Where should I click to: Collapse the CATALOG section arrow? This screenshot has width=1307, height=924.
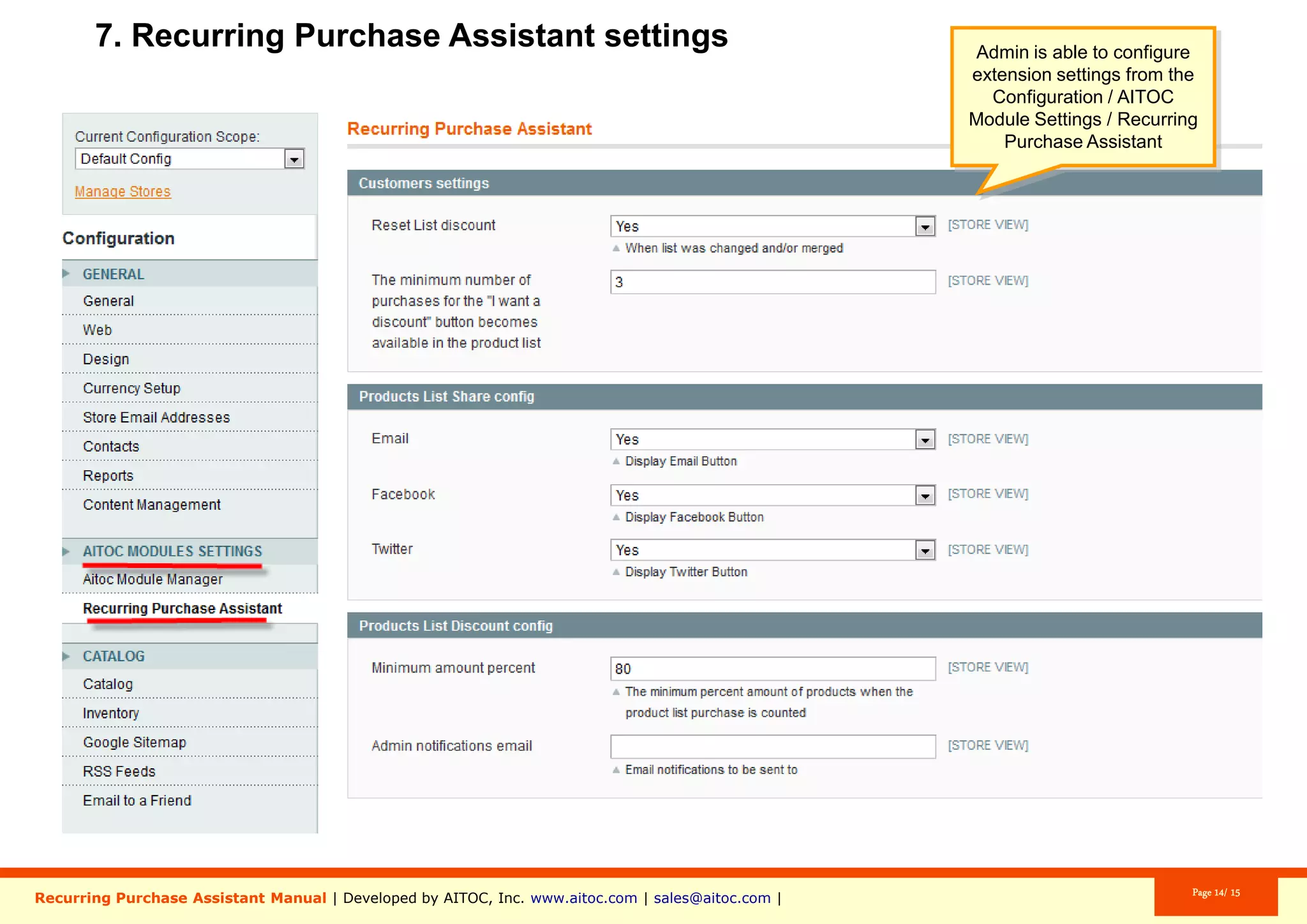(66, 657)
